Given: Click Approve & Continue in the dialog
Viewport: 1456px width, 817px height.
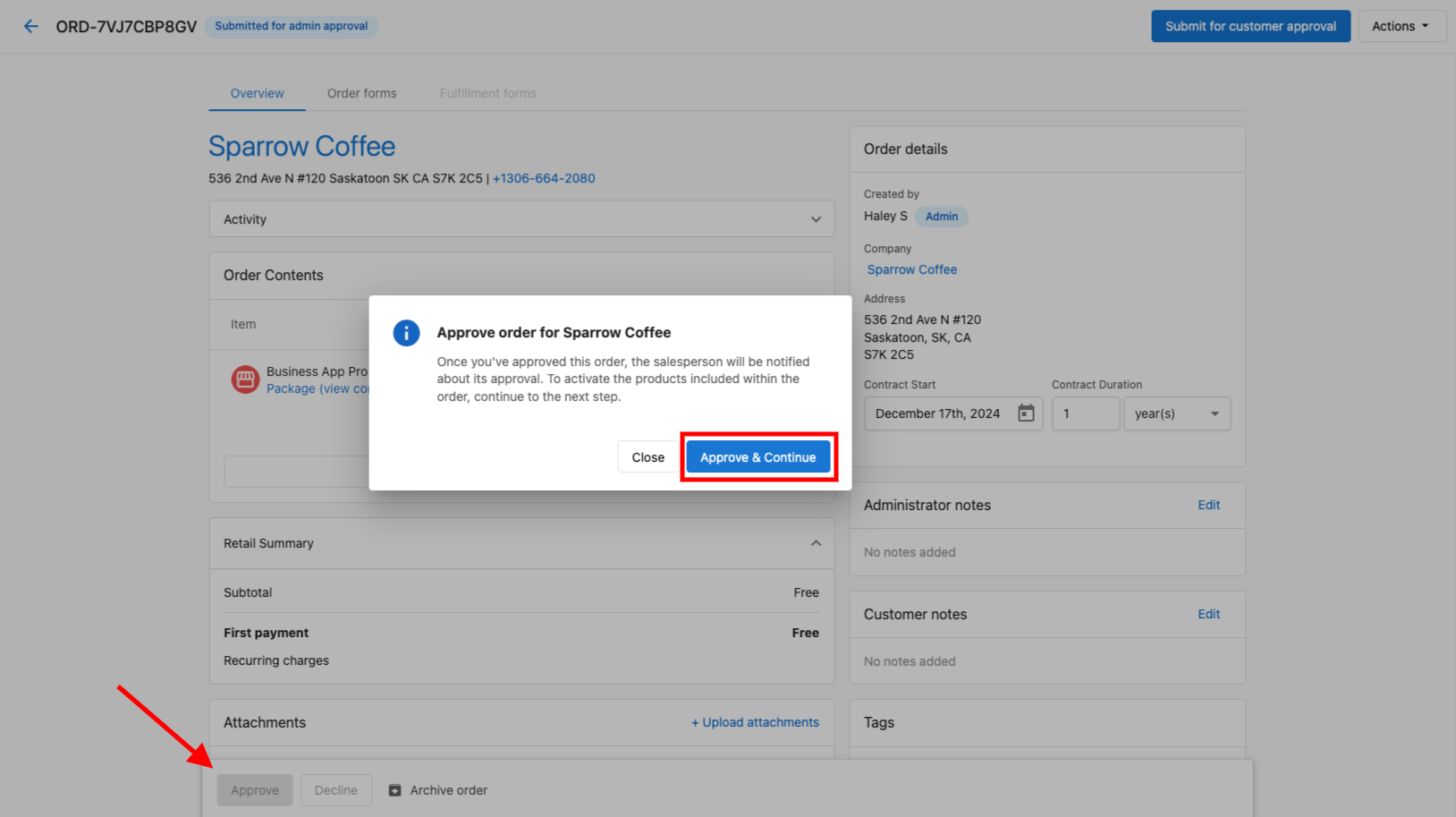Looking at the screenshot, I should [758, 457].
